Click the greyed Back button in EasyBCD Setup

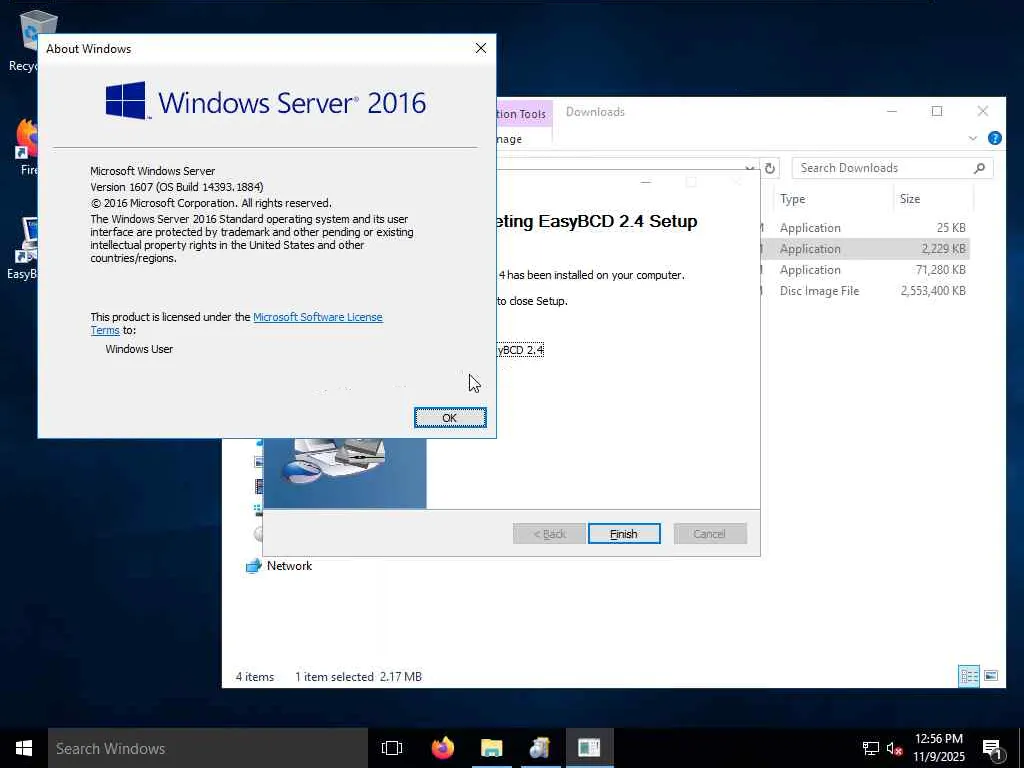click(549, 534)
